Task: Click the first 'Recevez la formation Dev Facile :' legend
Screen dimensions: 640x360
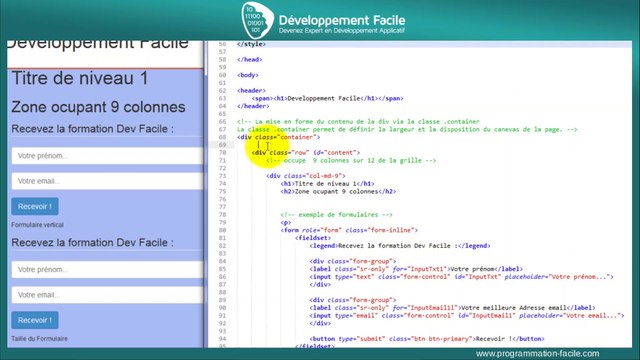Action: [92, 129]
